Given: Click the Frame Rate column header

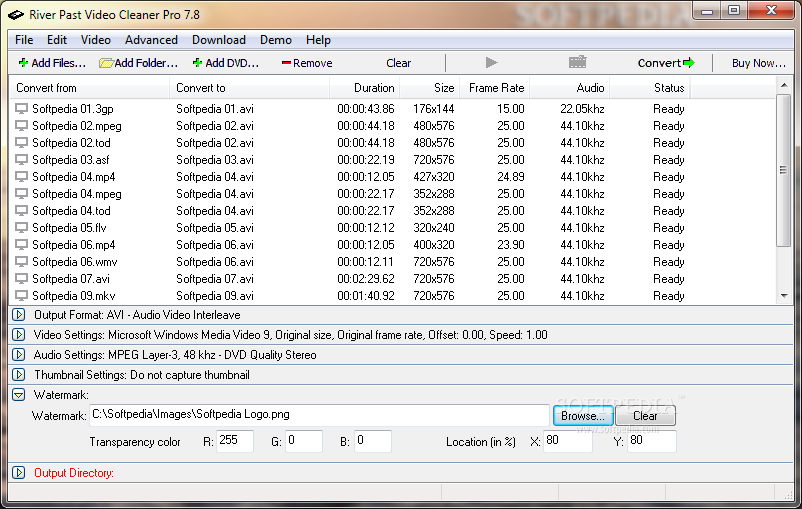Looking at the screenshot, I should (495, 87).
